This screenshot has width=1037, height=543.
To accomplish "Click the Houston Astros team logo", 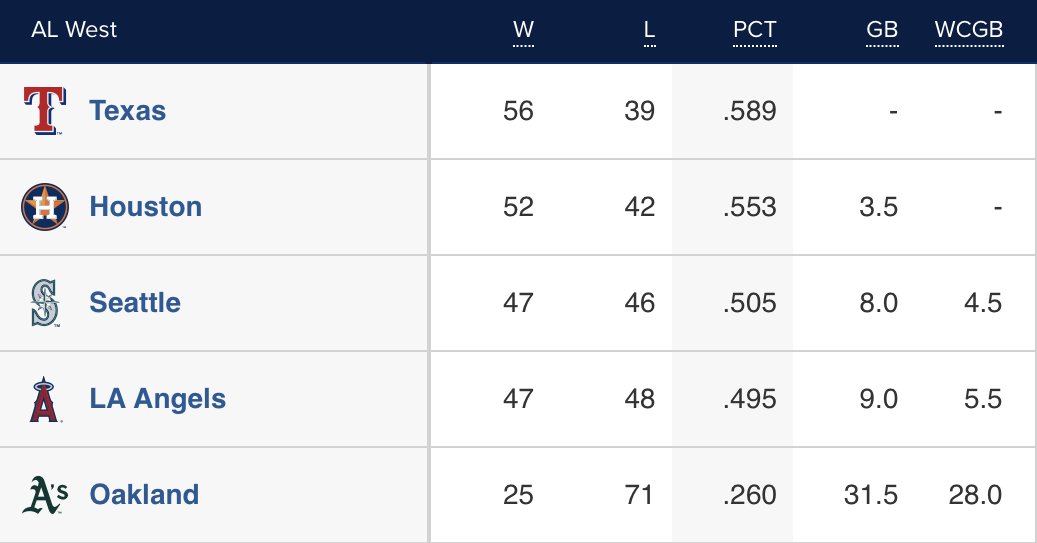I will 44,206.
